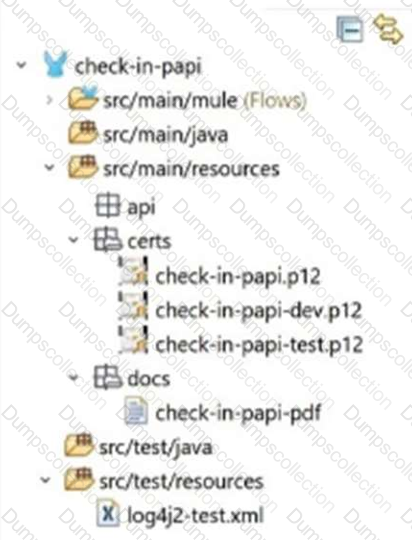Toggle Link with Editor arrows icon

(x=388, y=29)
